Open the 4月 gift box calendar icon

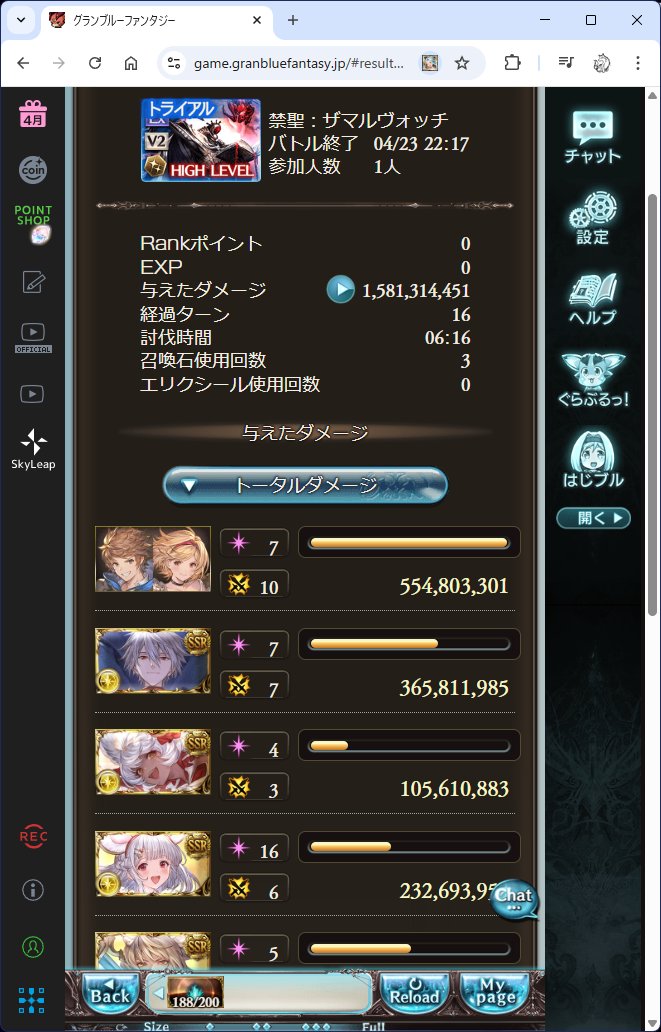point(33,115)
